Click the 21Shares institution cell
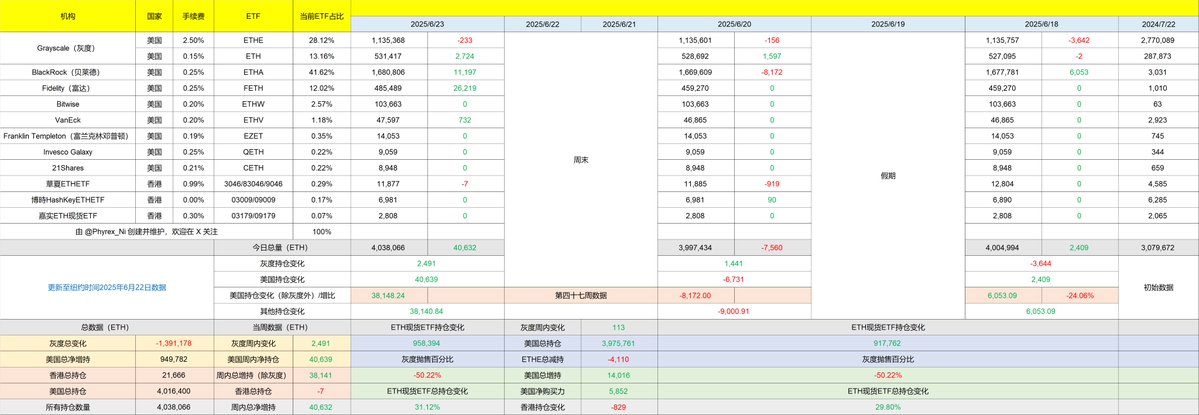The width and height of the screenshot is (1199, 415). click(68, 168)
